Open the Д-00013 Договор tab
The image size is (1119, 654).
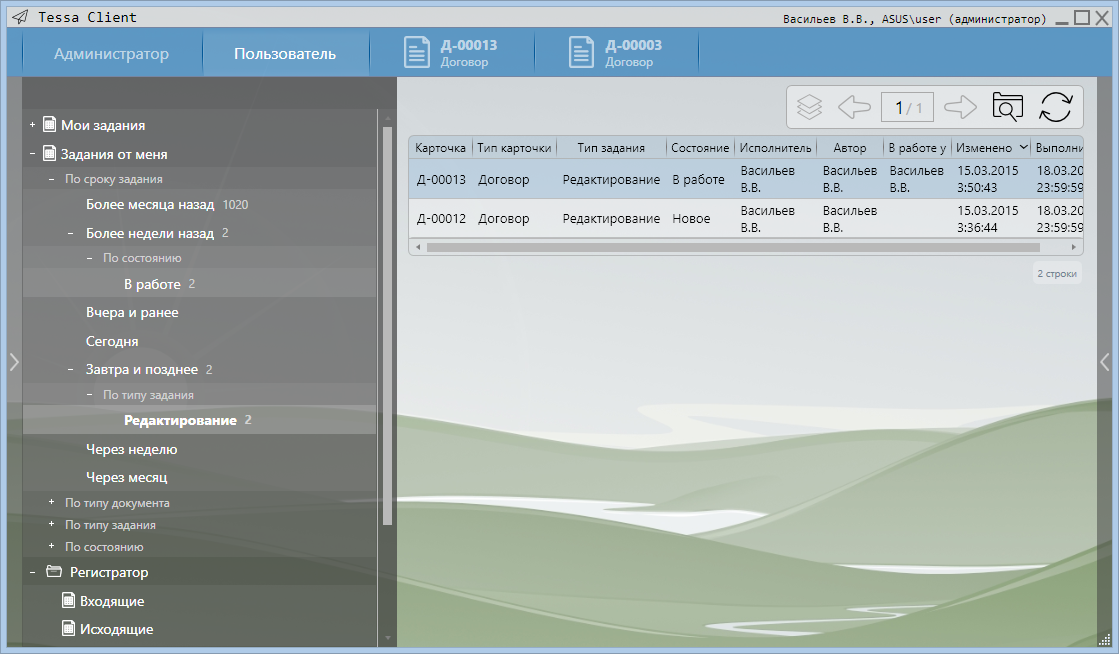pyautogui.click(x=451, y=53)
